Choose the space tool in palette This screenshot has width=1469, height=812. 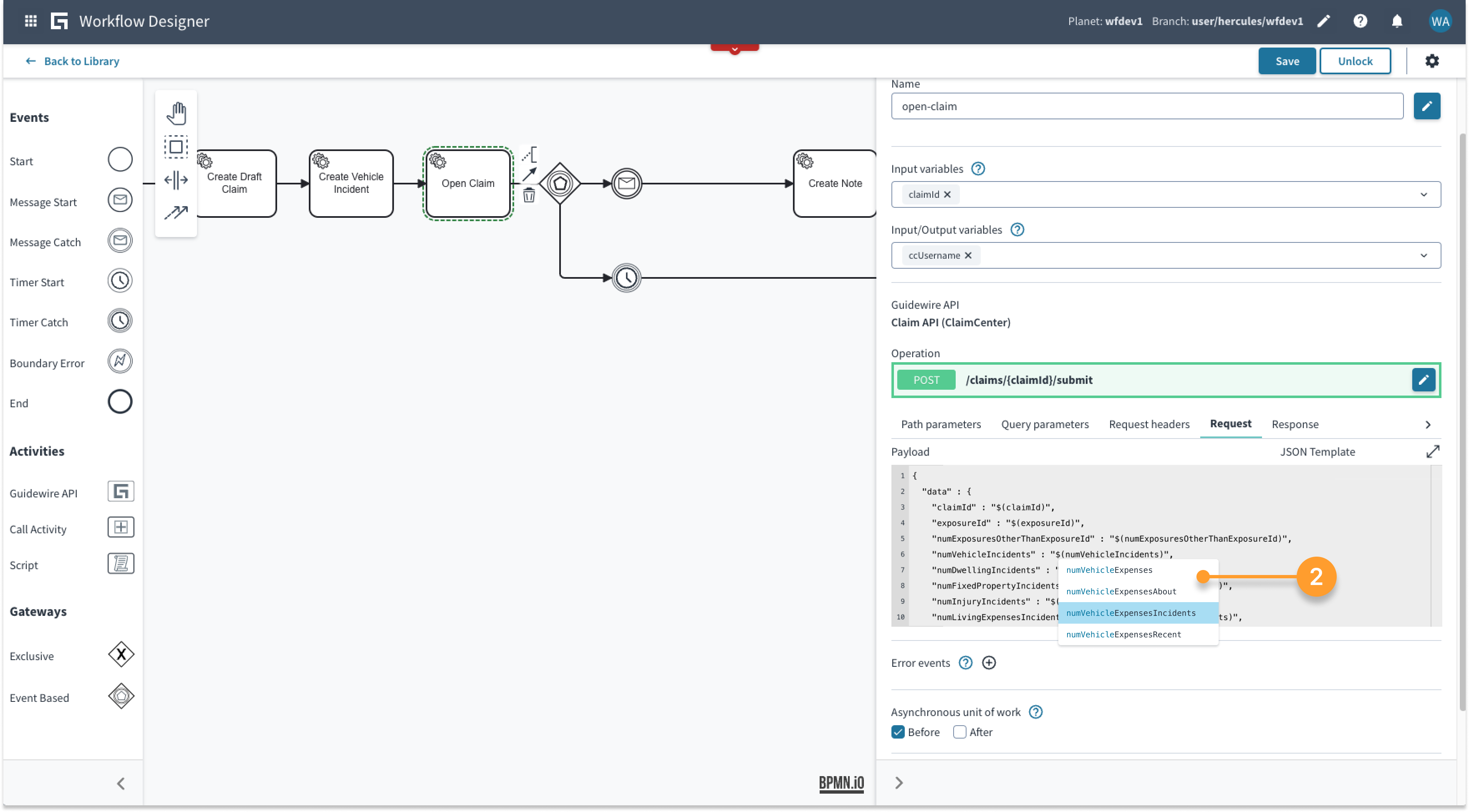point(176,180)
